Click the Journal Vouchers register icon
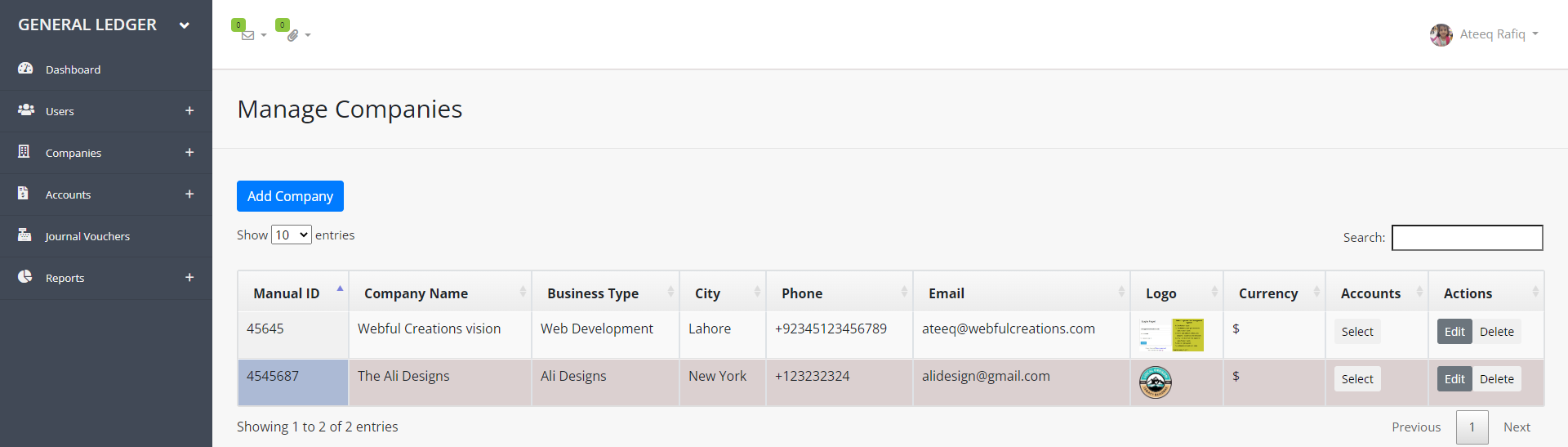1568x447 pixels. coord(24,235)
